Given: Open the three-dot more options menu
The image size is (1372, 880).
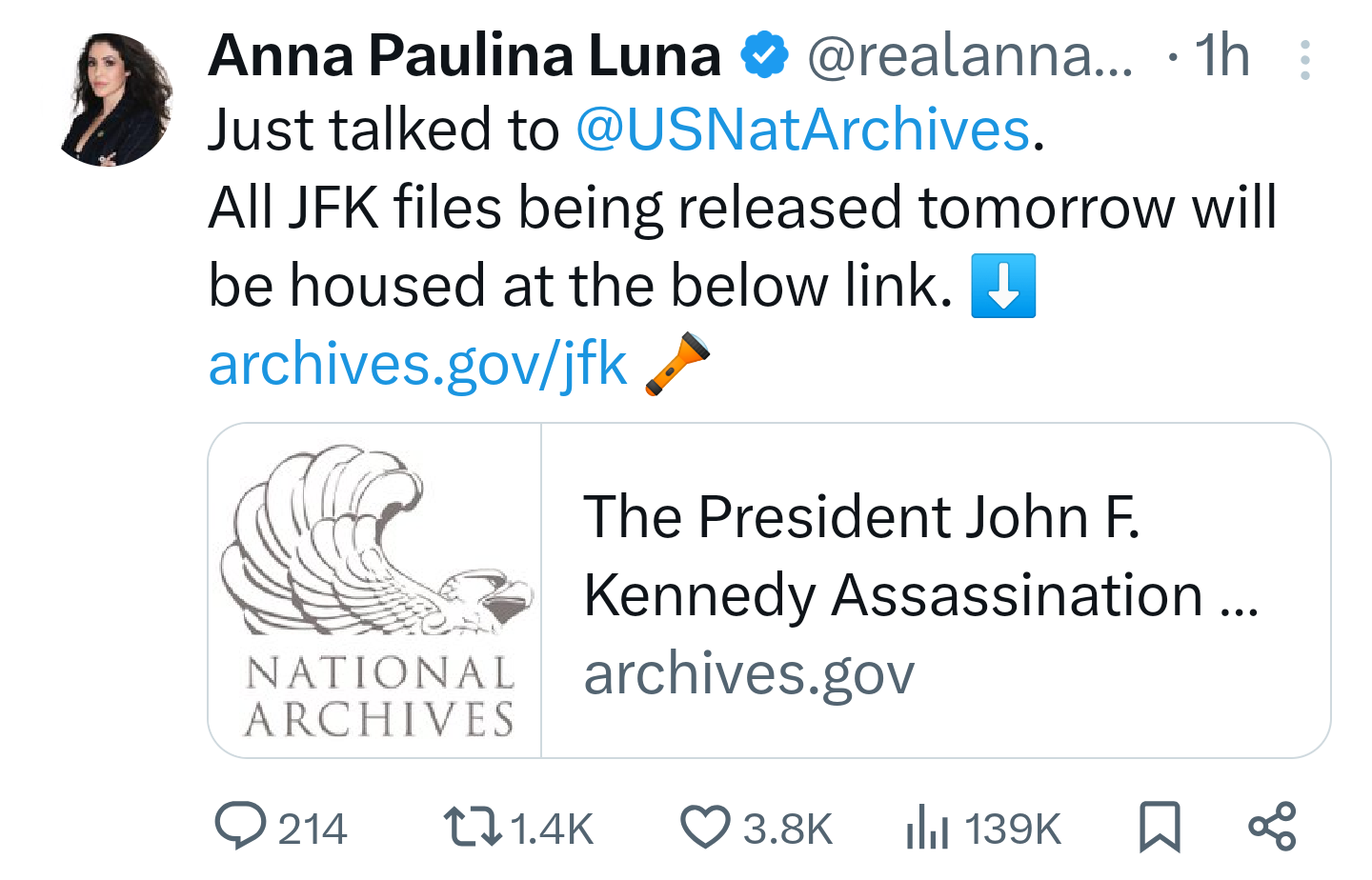Looking at the screenshot, I should 1304,60.
